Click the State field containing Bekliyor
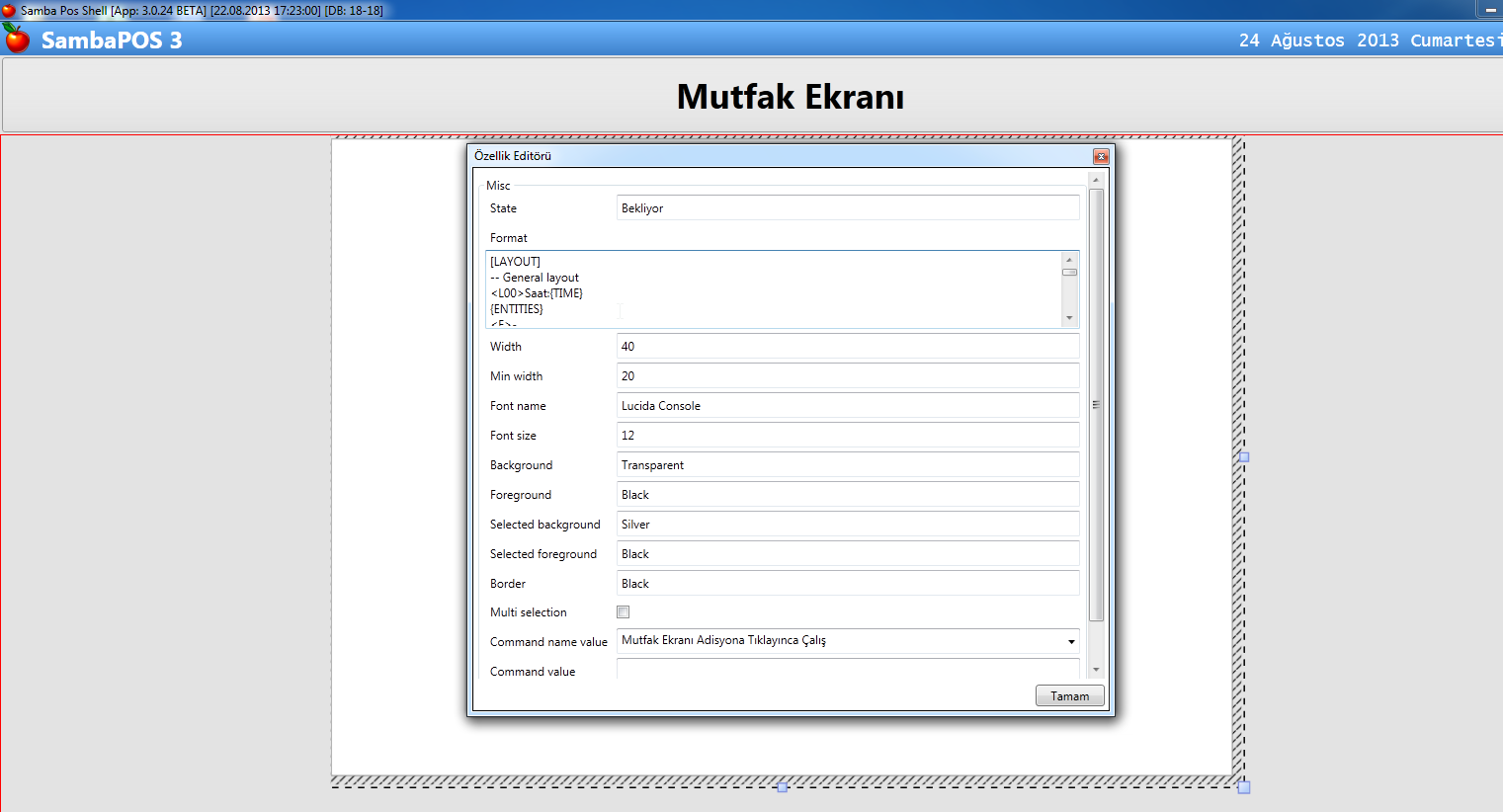Screen dimensions: 1503x812 (x=847, y=208)
